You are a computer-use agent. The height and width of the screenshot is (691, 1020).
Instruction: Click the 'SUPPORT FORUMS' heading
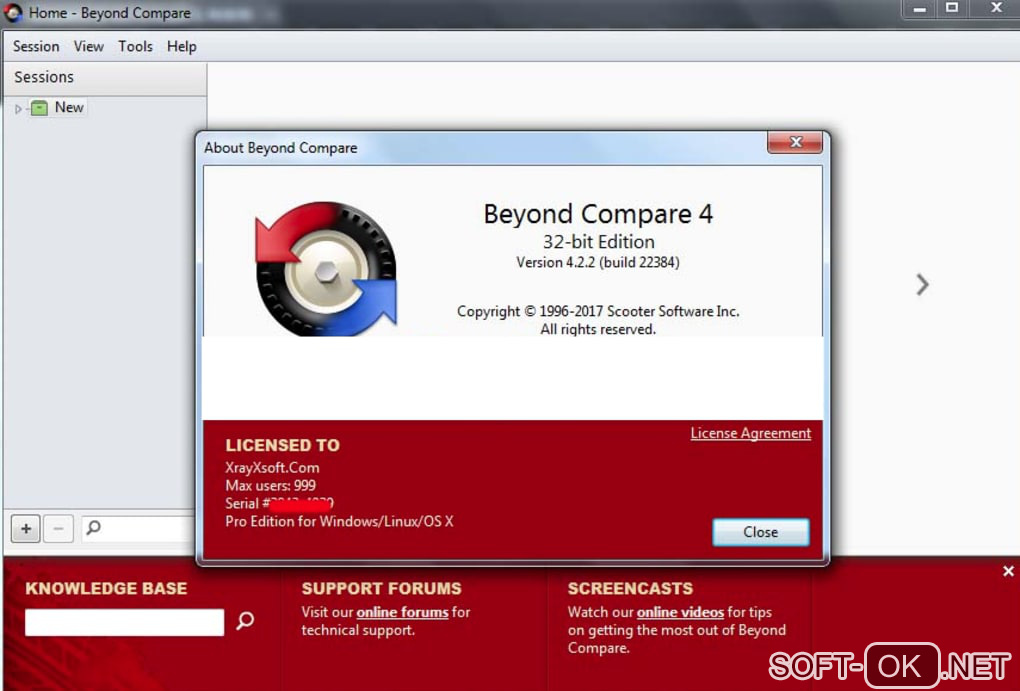(x=381, y=589)
